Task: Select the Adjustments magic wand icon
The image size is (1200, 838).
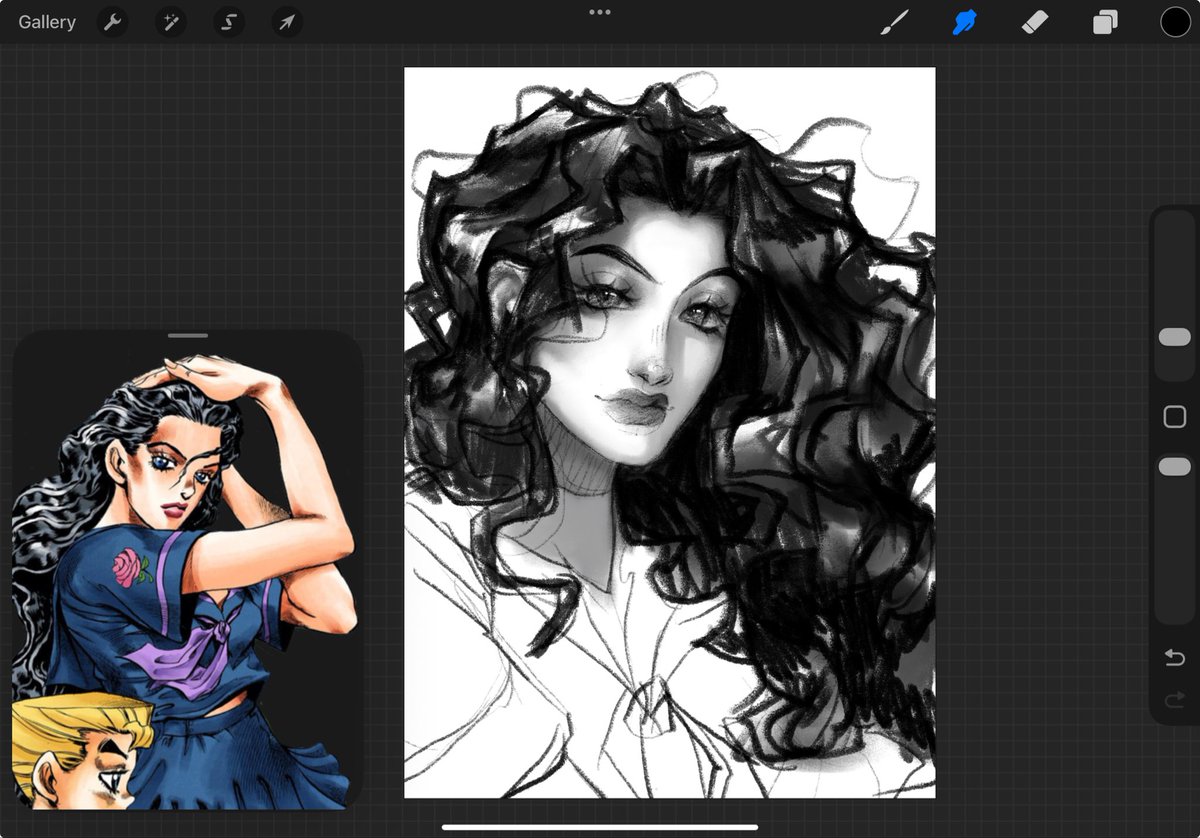Action: click(x=170, y=21)
